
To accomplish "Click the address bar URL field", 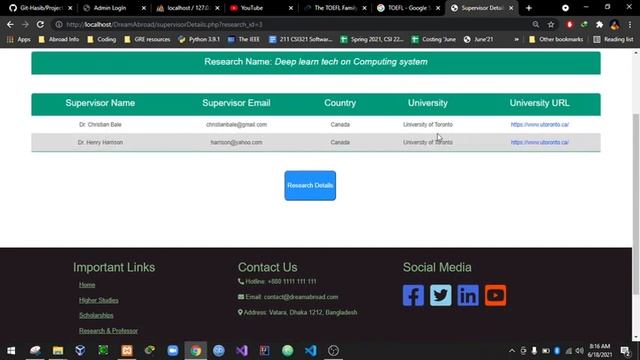I will pyautogui.click(x=294, y=24).
